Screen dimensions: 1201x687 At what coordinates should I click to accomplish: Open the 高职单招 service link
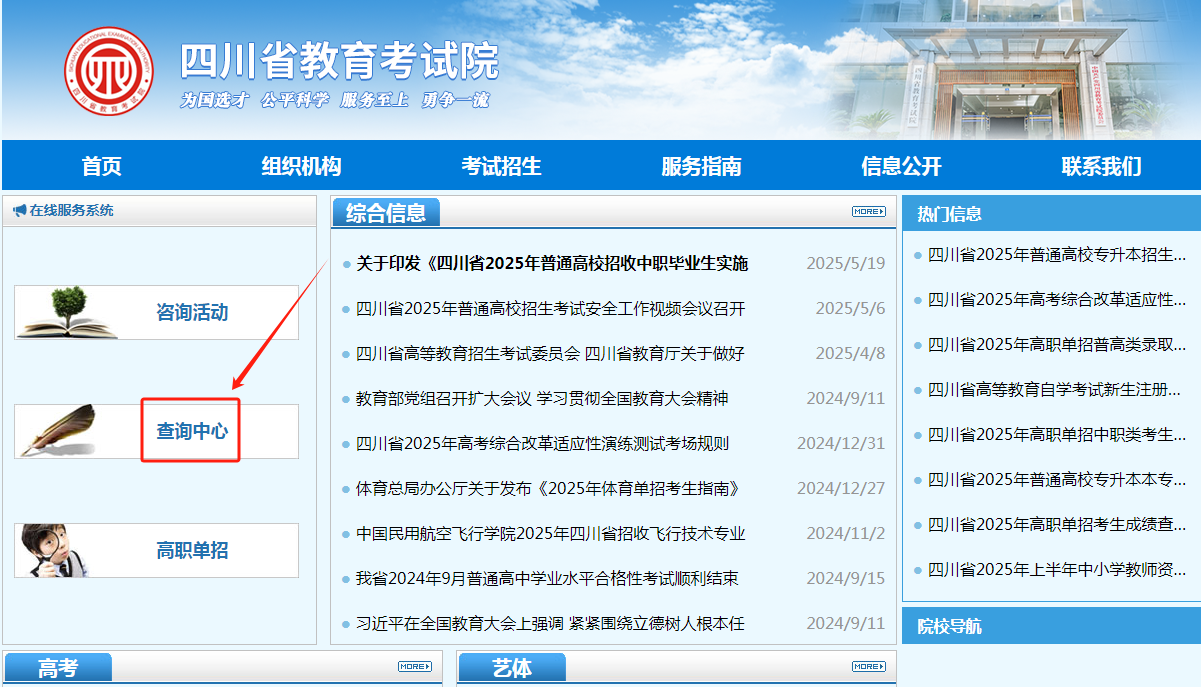click(192, 550)
